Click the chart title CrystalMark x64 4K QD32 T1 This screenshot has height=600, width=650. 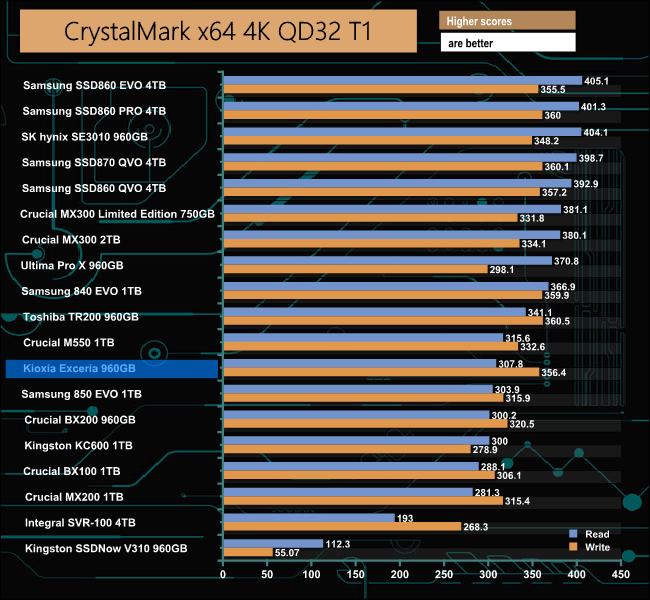(x=218, y=32)
